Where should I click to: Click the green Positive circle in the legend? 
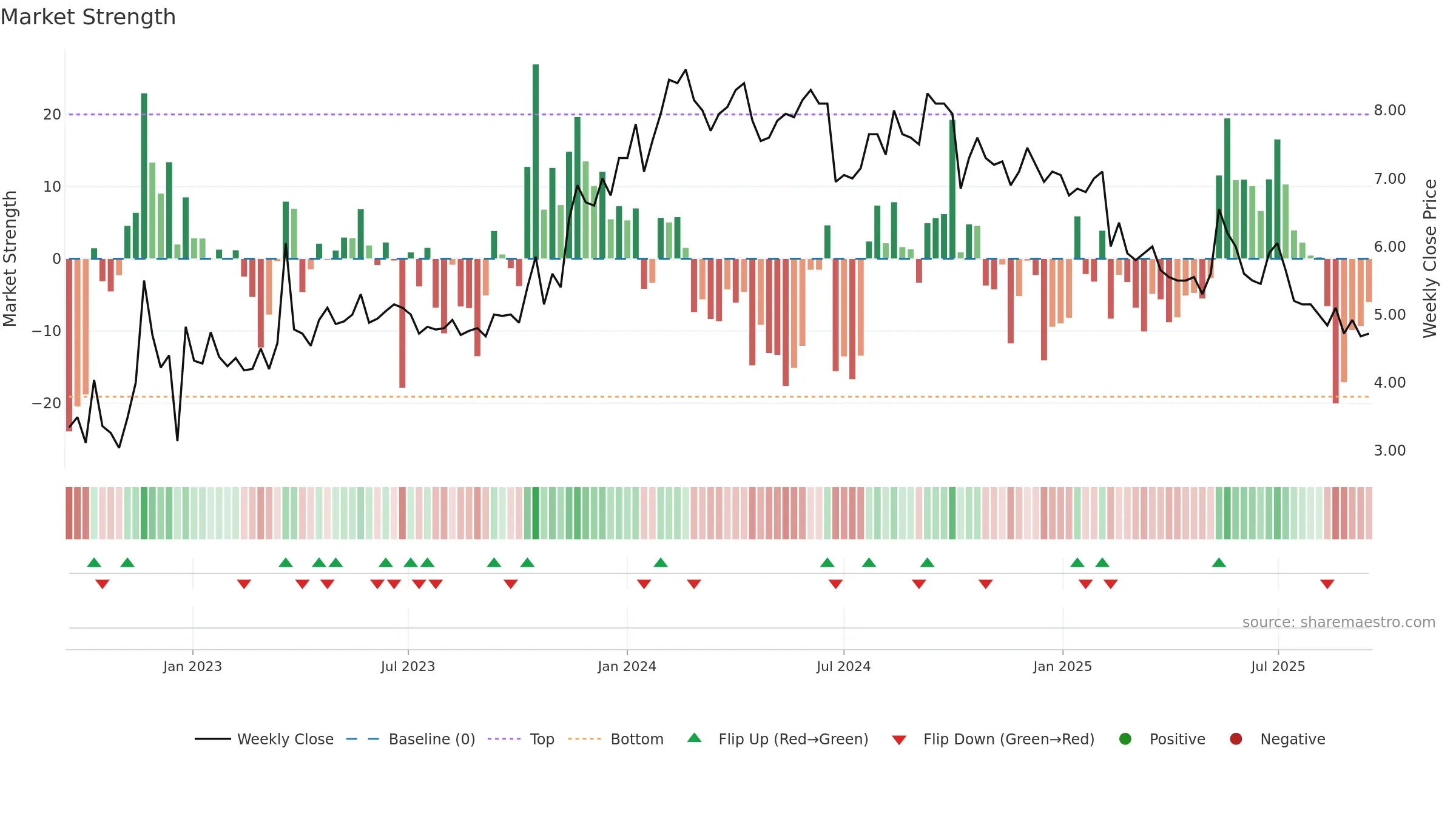tap(1125, 739)
